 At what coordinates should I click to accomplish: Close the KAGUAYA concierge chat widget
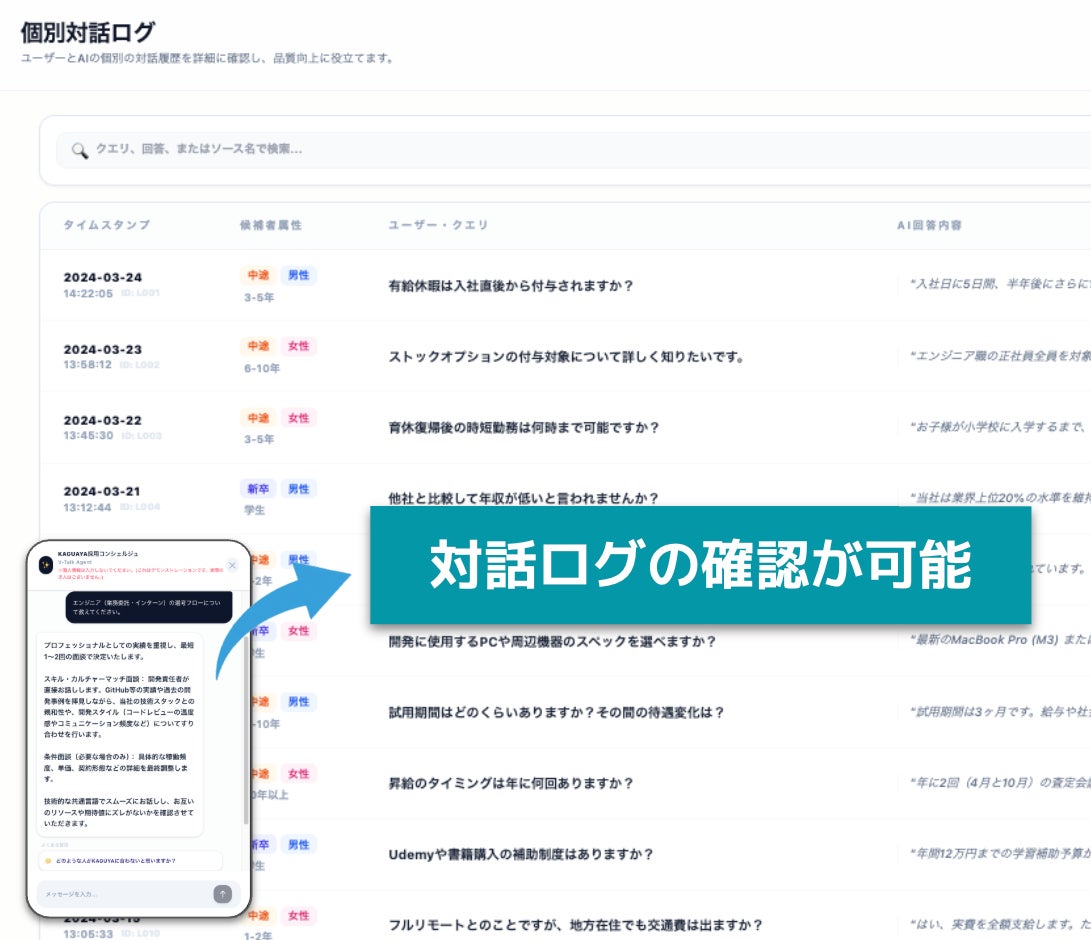(232, 566)
